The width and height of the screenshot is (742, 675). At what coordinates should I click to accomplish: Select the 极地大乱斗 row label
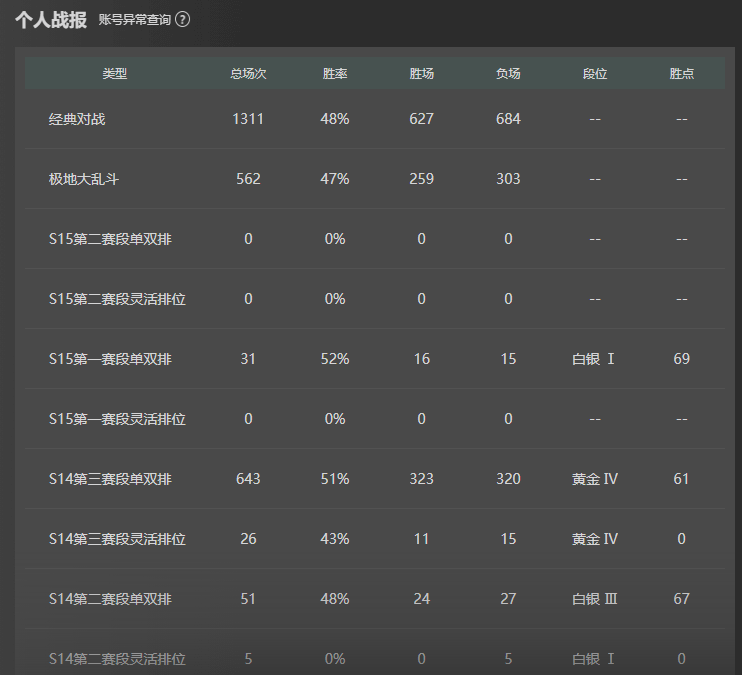[x=84, y=179]
